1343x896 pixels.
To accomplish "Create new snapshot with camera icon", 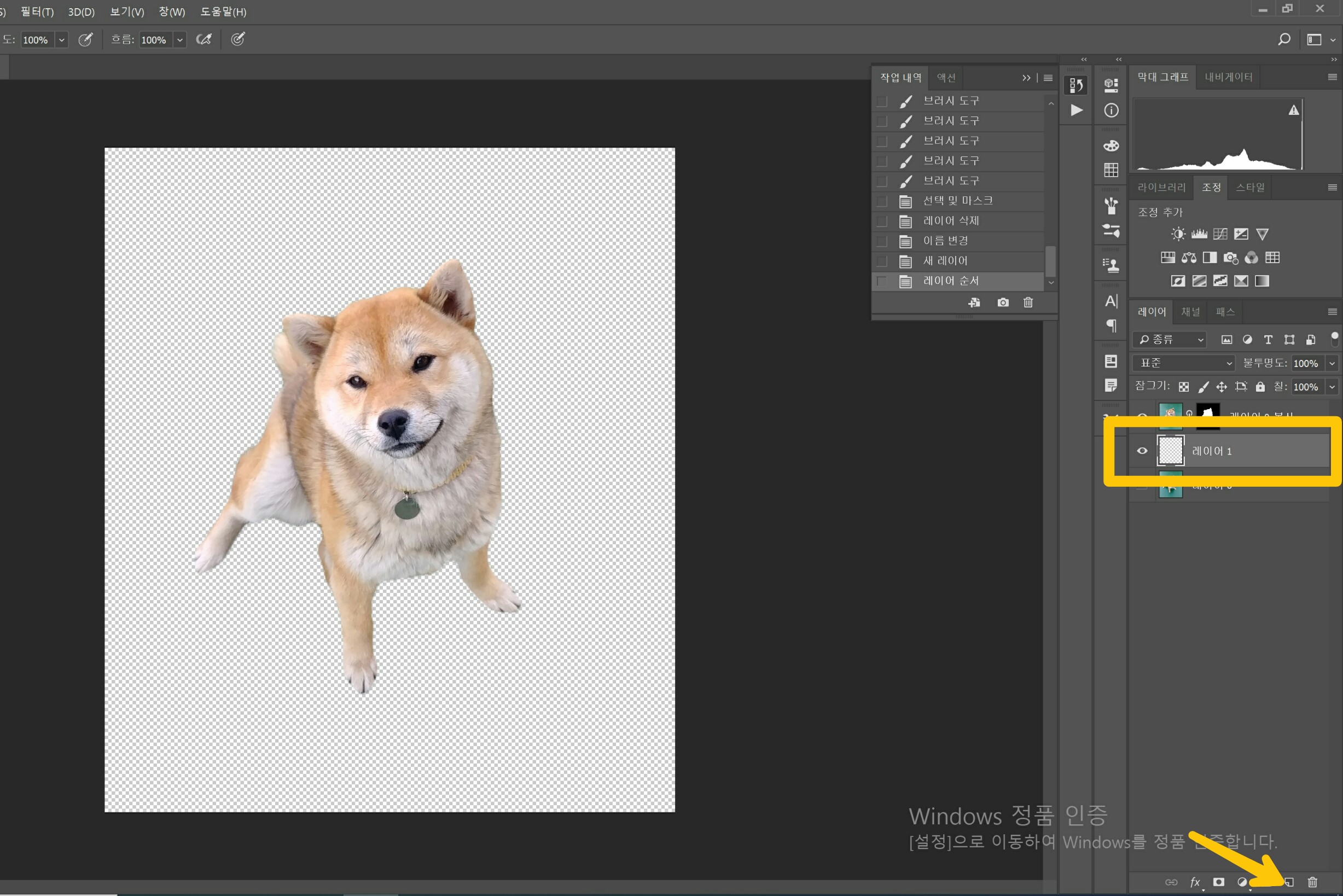I will [1002, 302].
